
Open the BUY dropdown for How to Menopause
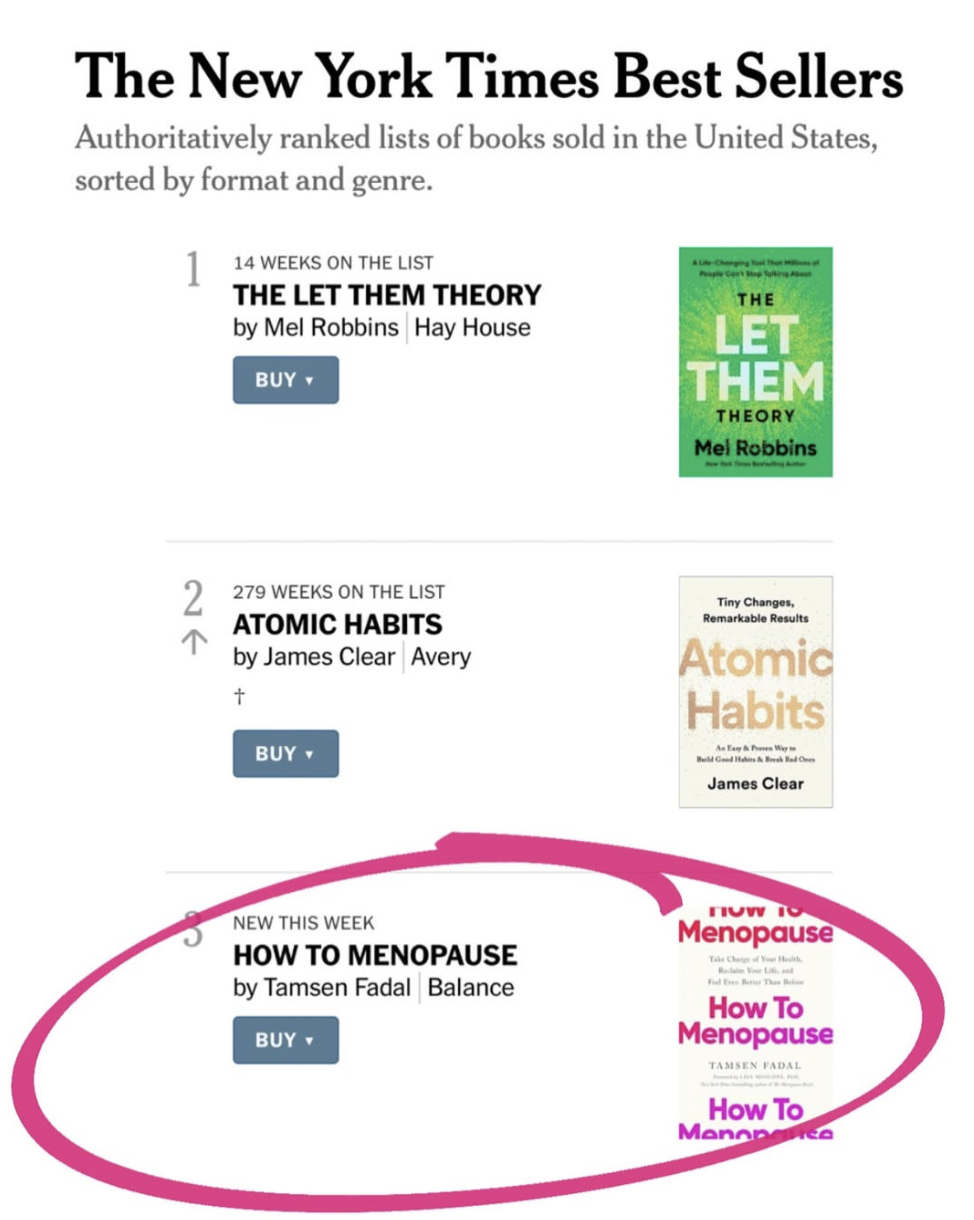[x=285, y=1040]
